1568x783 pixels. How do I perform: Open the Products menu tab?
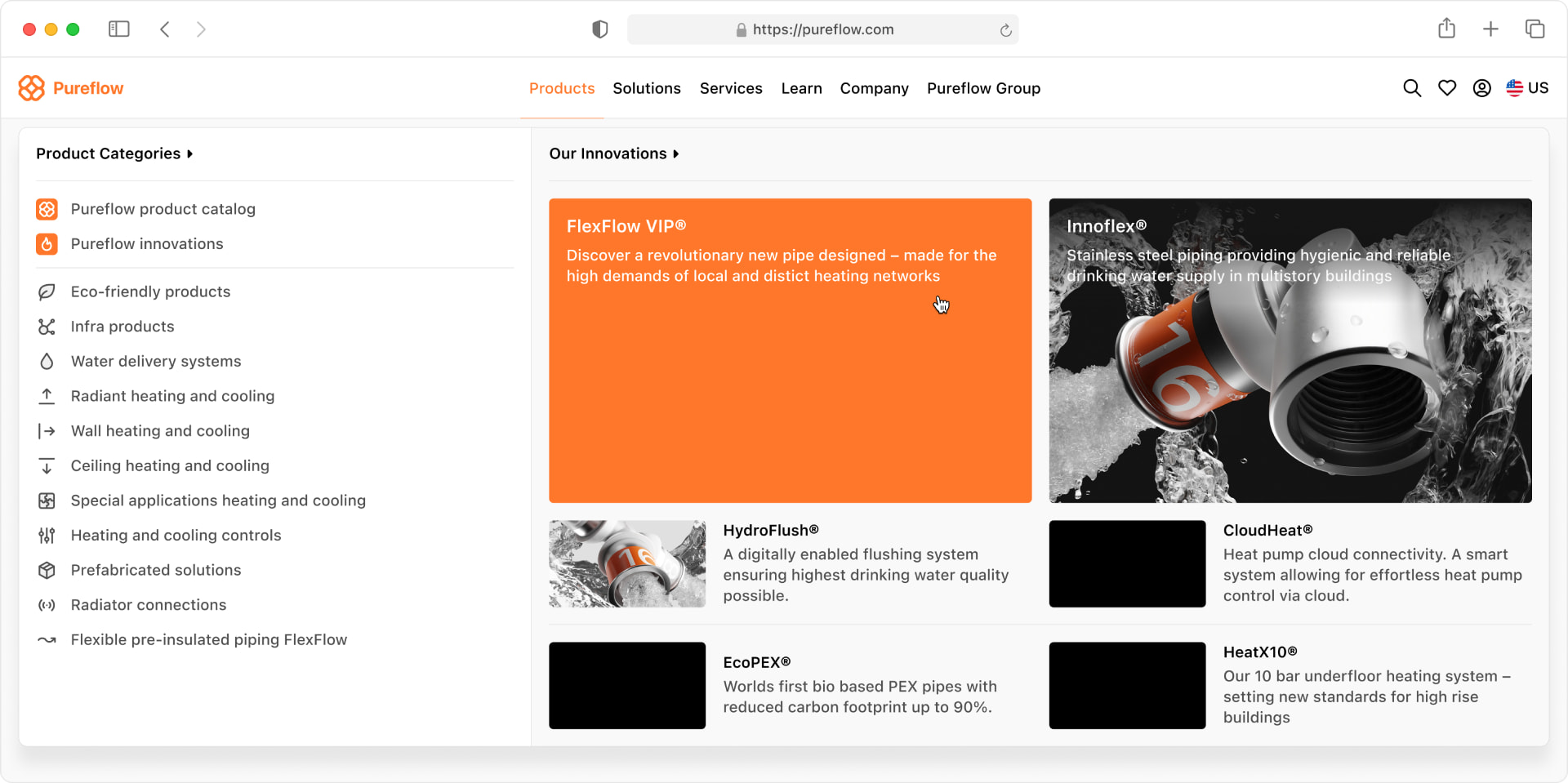(x=562, y=88)
